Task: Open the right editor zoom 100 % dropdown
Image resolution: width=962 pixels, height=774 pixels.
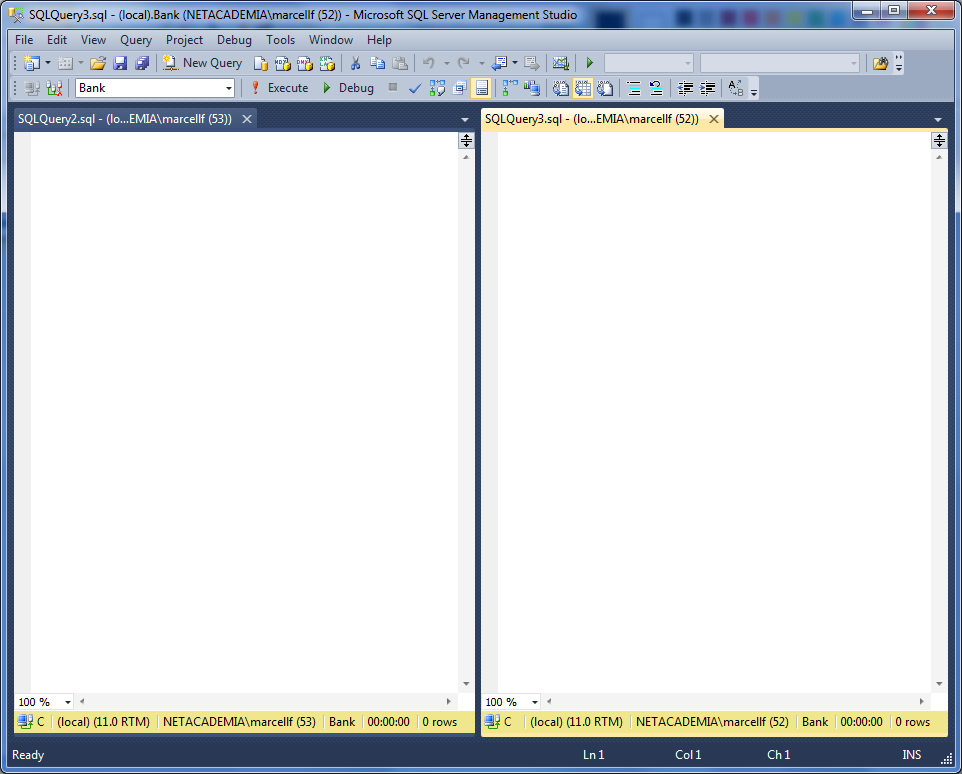Action: pos(535,702)
